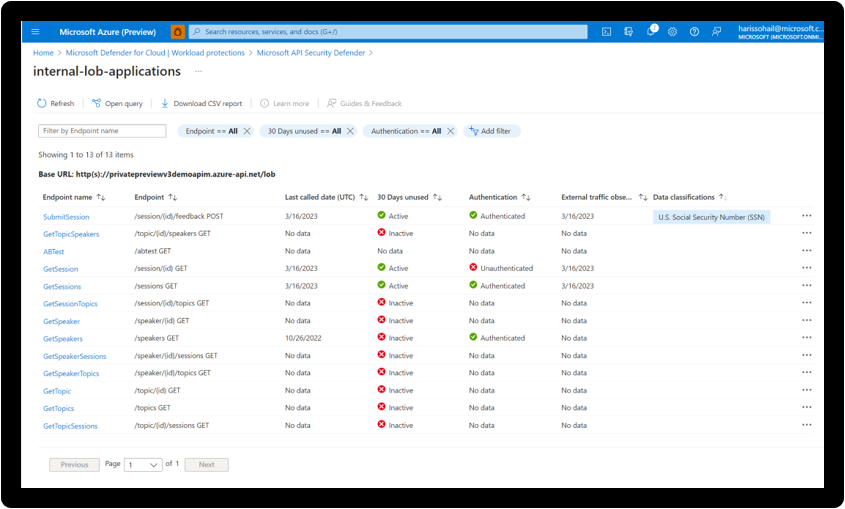The height and width of the screenshot is (509, 845).
Task: Open the more options ellipsis for the SubmitSession row
Action: (x=807, y=215)
